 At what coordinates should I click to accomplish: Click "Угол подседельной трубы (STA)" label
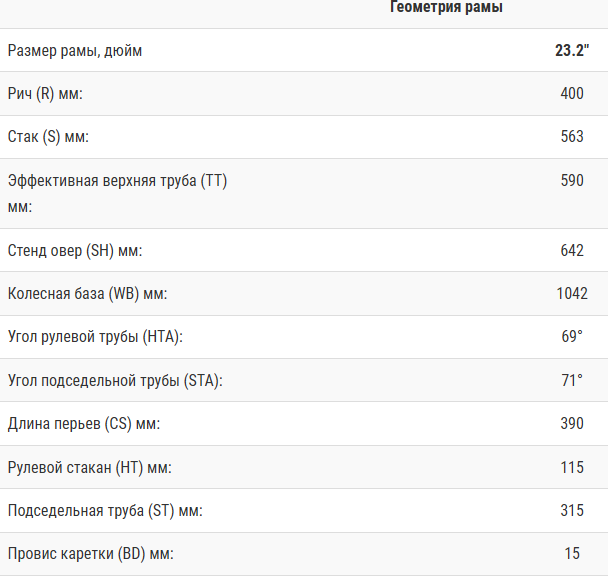115,380
